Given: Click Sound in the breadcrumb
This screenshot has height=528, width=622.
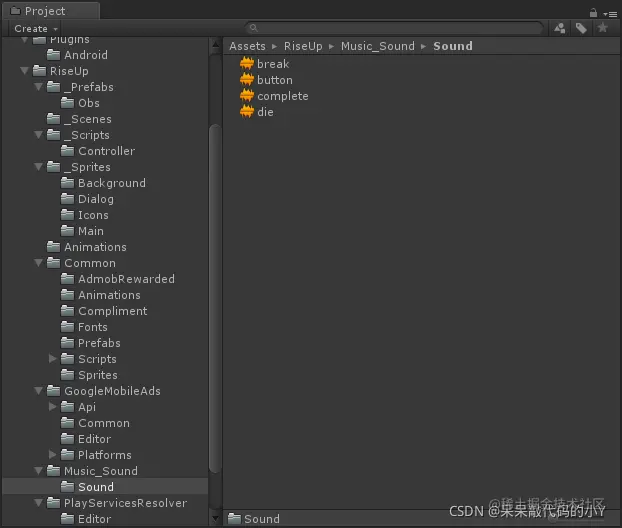Looking at the screenshot, I should 453,46.
